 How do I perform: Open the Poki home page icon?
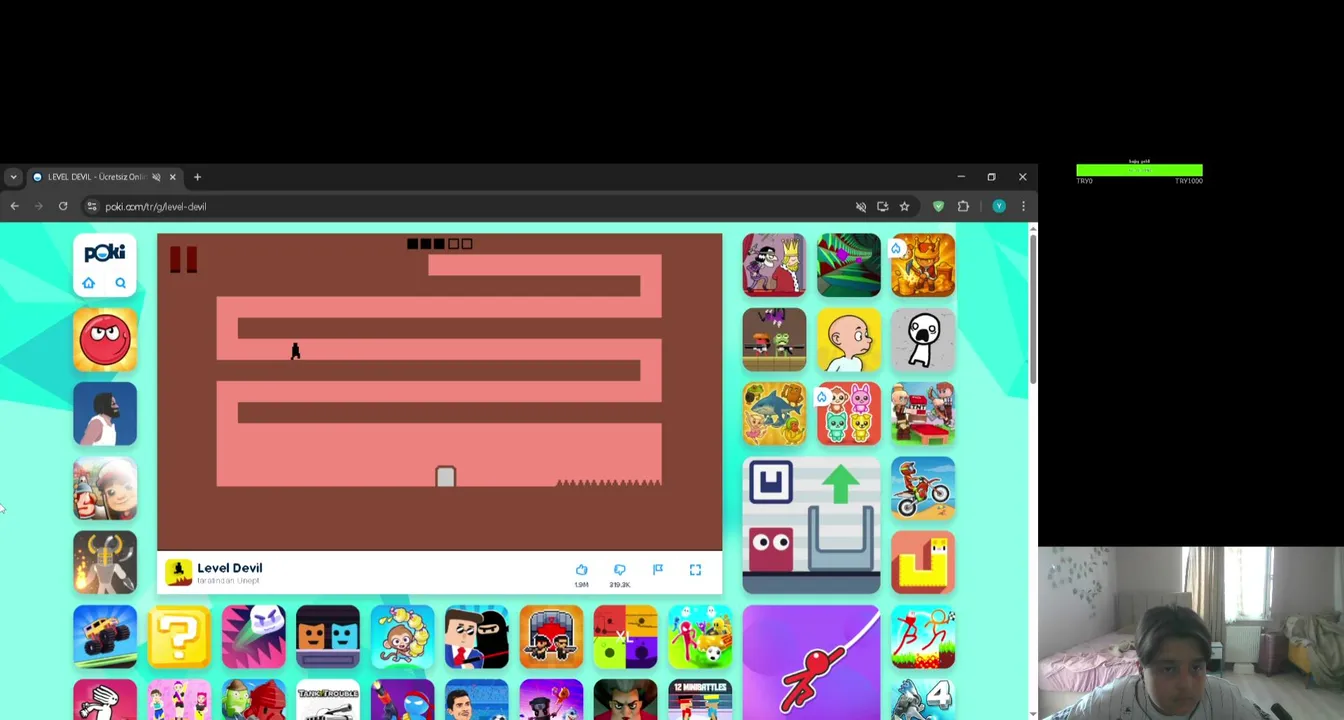coord(88,283)
